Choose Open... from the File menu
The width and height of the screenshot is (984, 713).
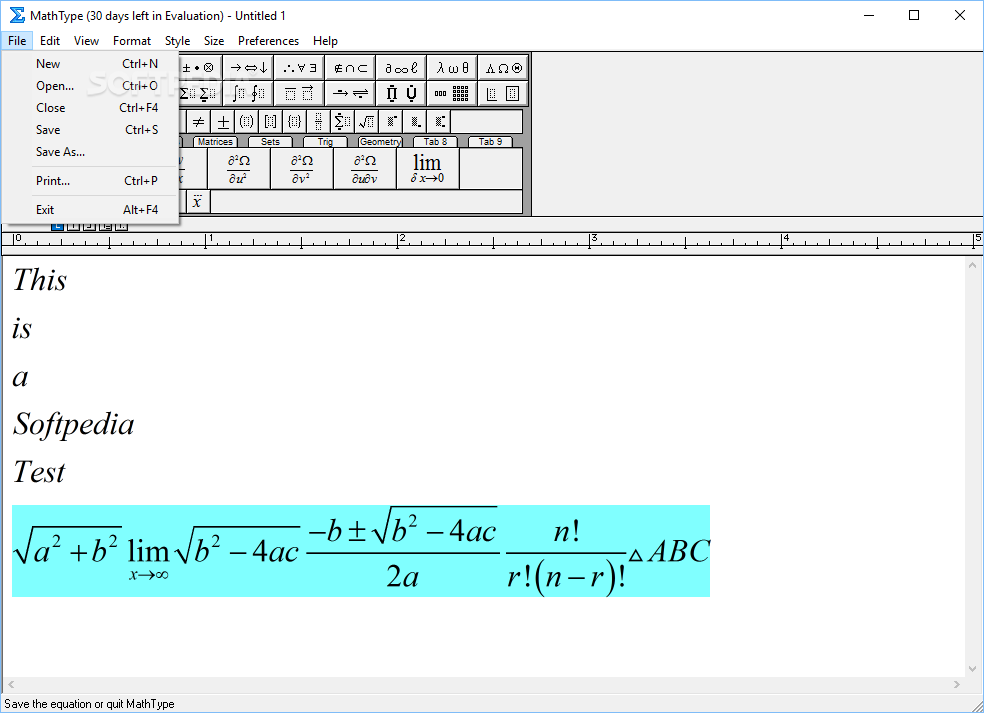coord(91,86)
